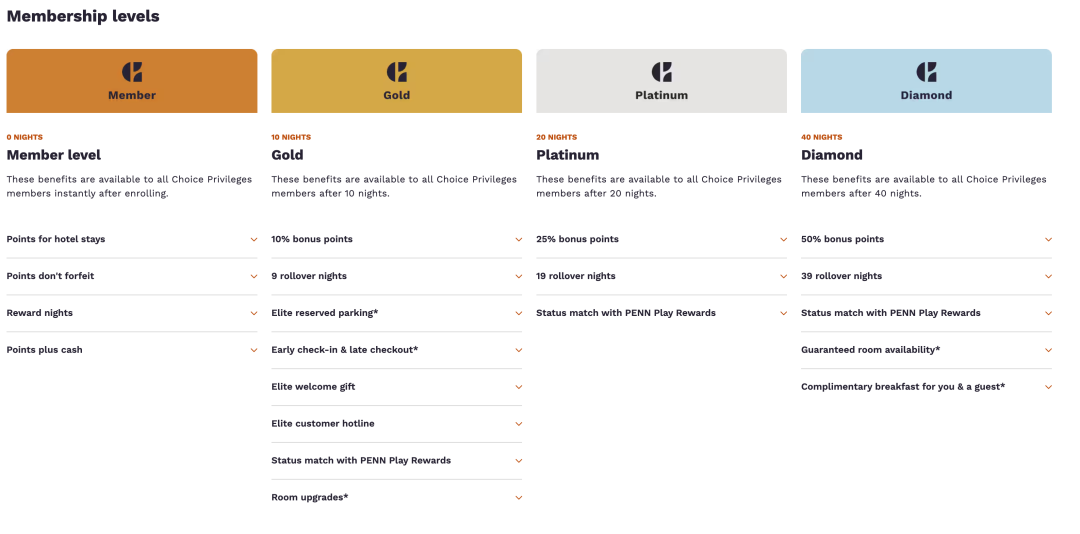Click chevron beside 10% bonus points
The height and width of the screenshot is (534, 1080).
click(518, 240)
